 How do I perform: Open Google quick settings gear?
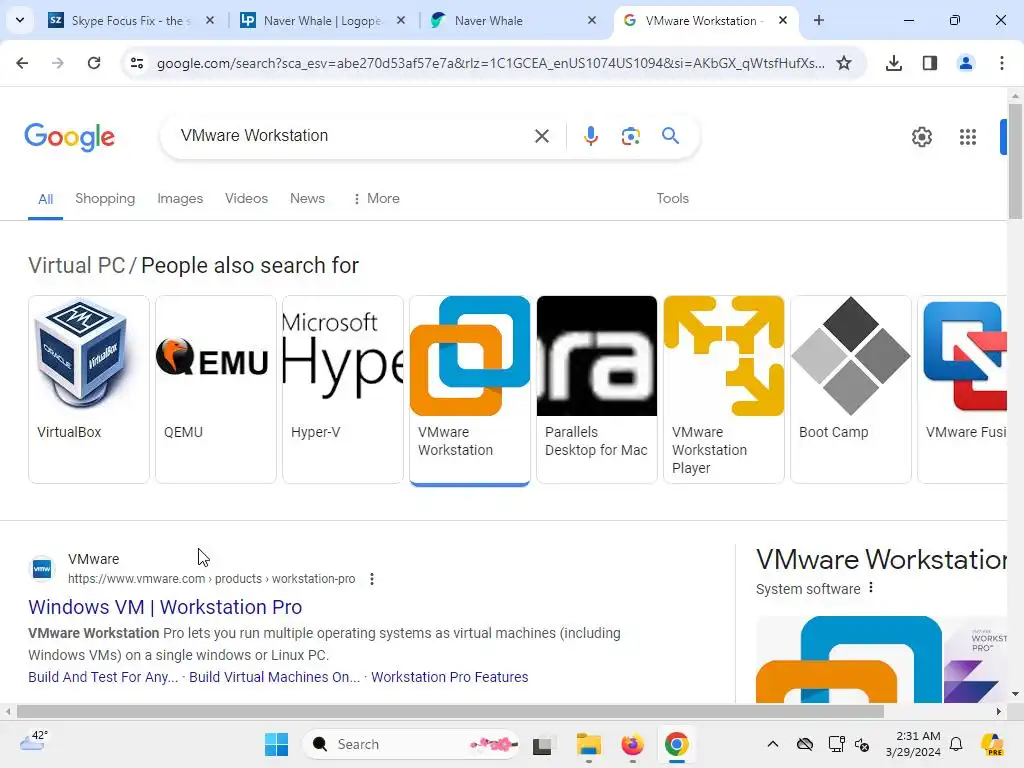[x=921, y=136]
